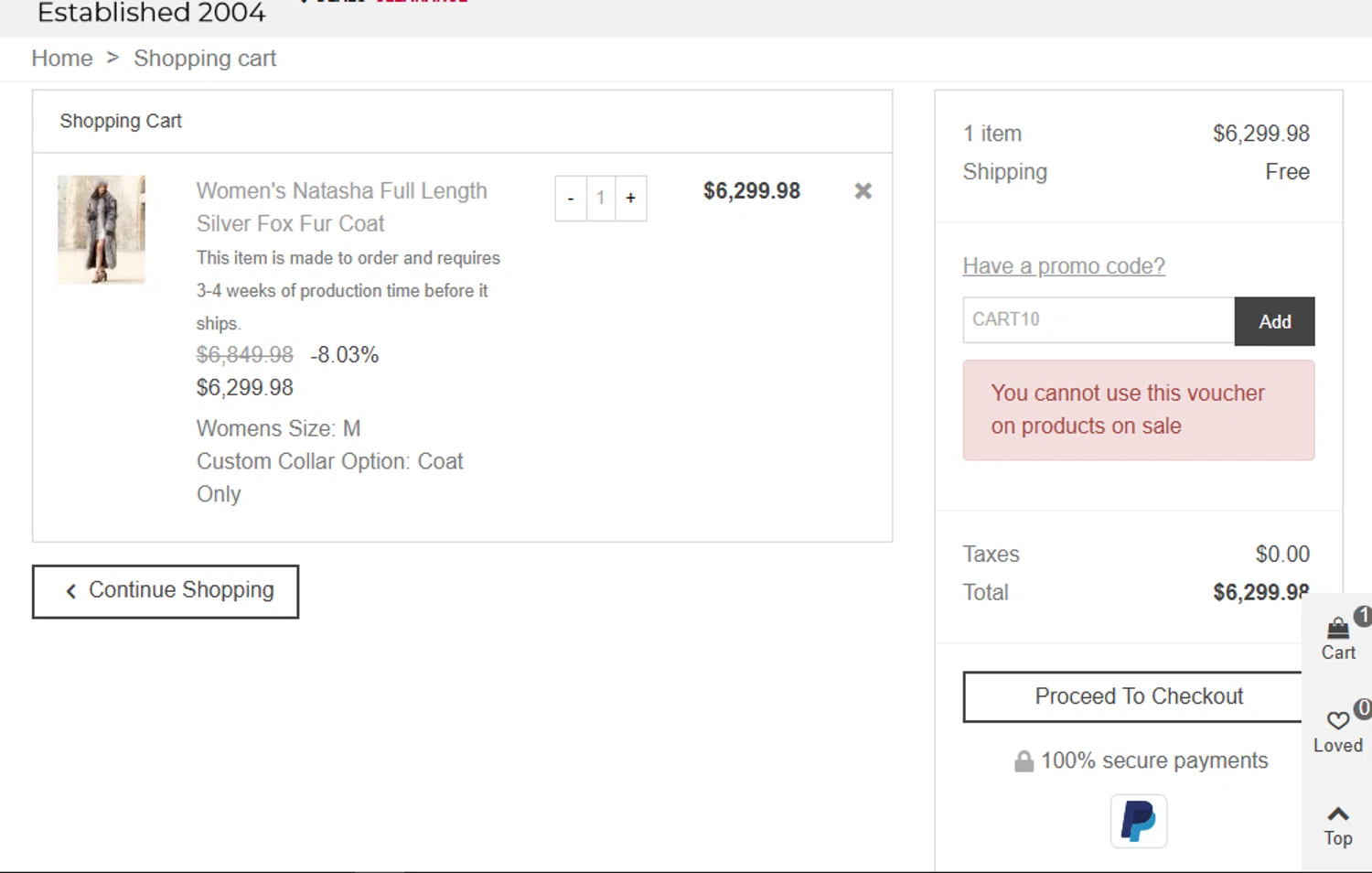Image resolution: width=1372 pixels, height=873 pixels.
Task: Click the secure payments lock icon
Action: coord(1024,761)
